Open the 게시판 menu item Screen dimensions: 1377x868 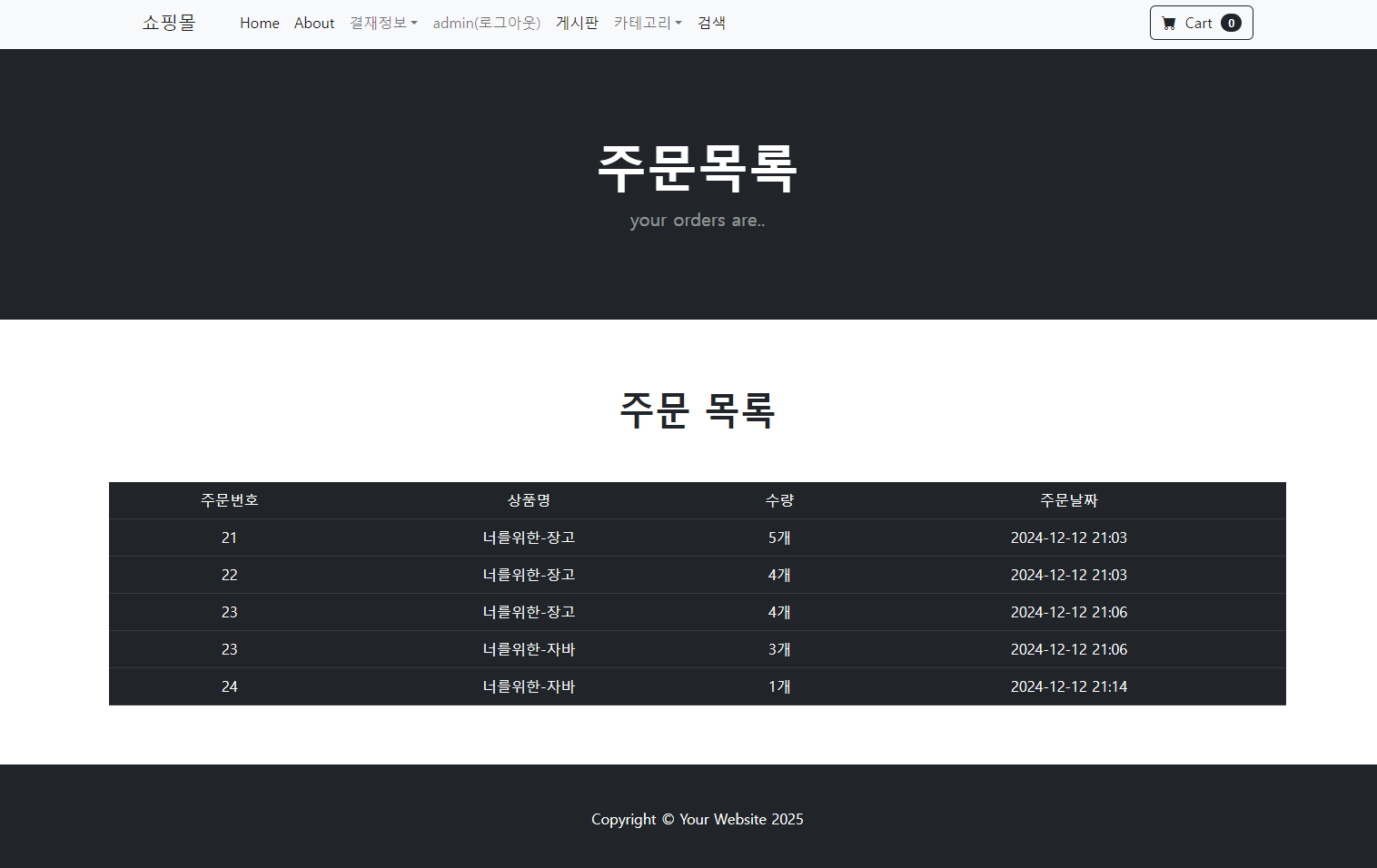click(577, 23)
